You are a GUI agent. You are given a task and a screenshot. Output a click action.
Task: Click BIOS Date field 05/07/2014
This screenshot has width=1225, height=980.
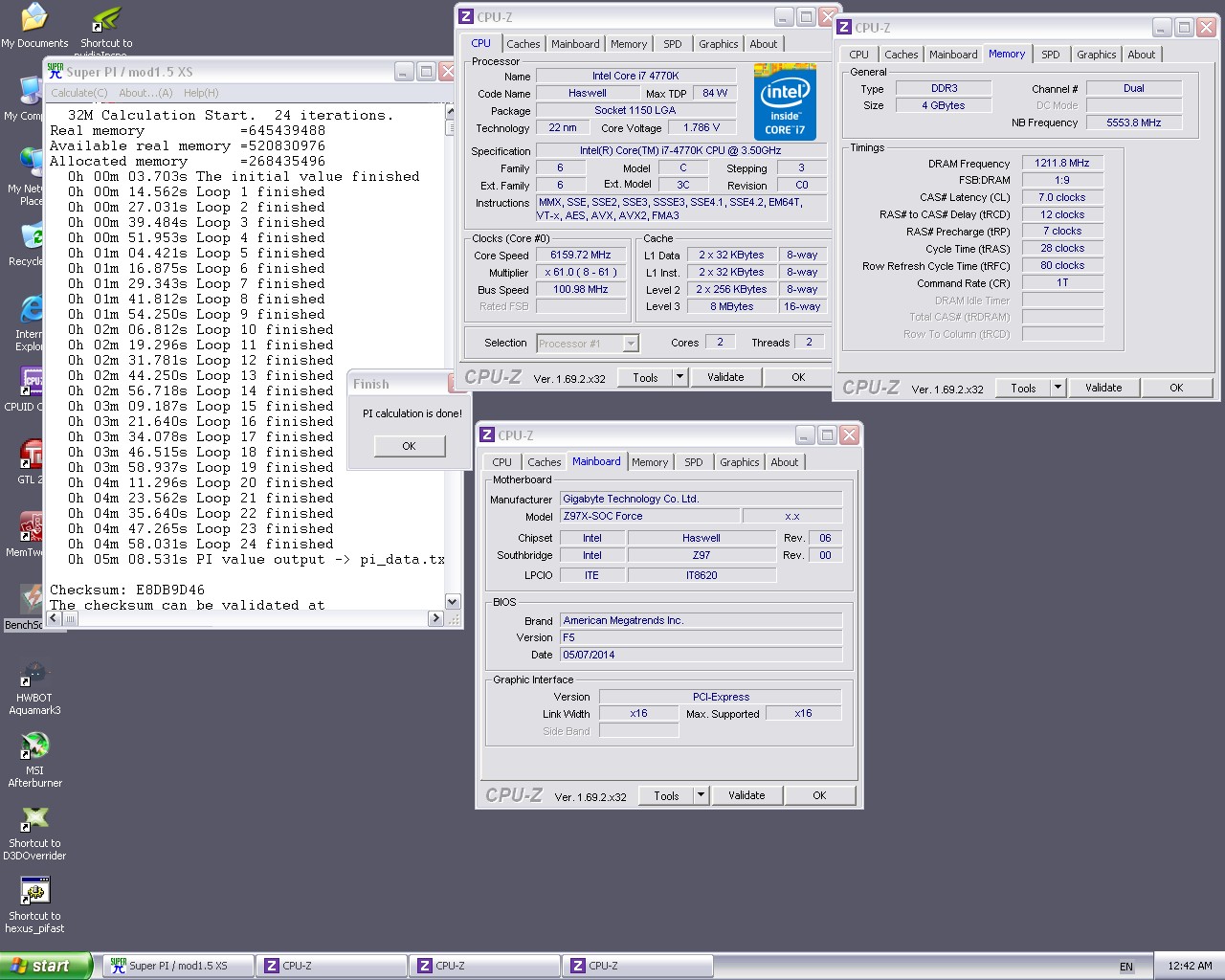[x=701, y=656]
